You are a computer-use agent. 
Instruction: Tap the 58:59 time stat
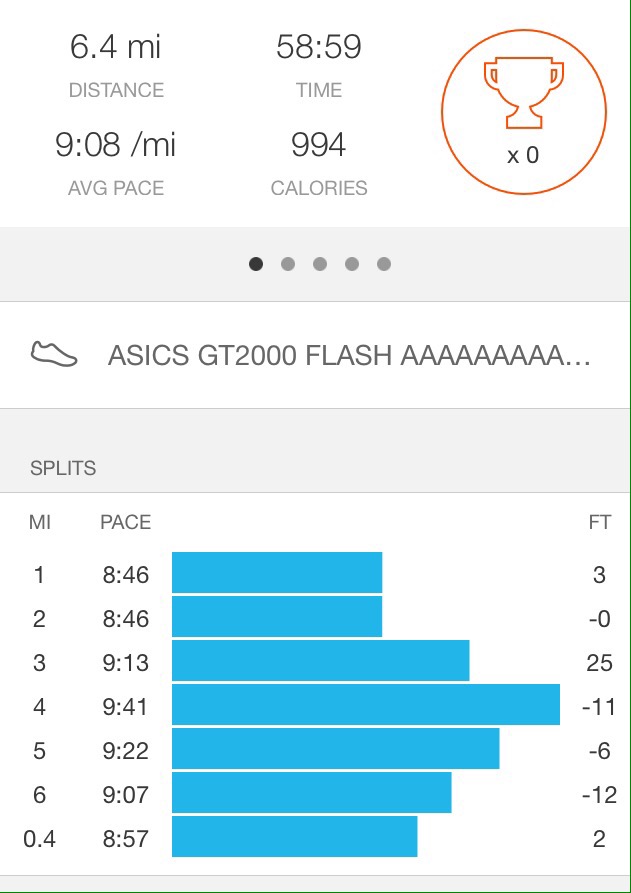[319, 47]
